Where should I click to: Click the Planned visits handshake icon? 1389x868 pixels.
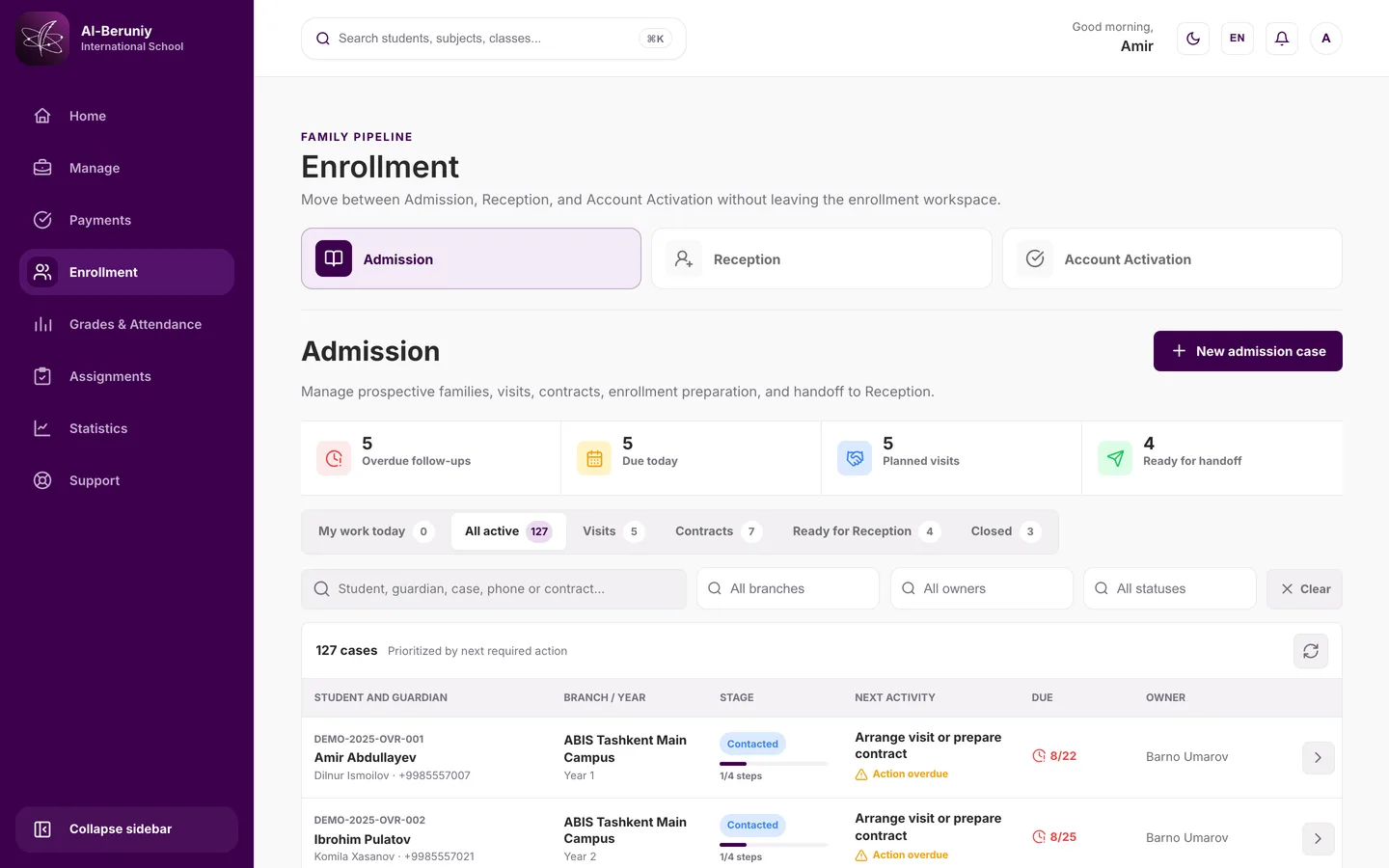coord(855,458)
